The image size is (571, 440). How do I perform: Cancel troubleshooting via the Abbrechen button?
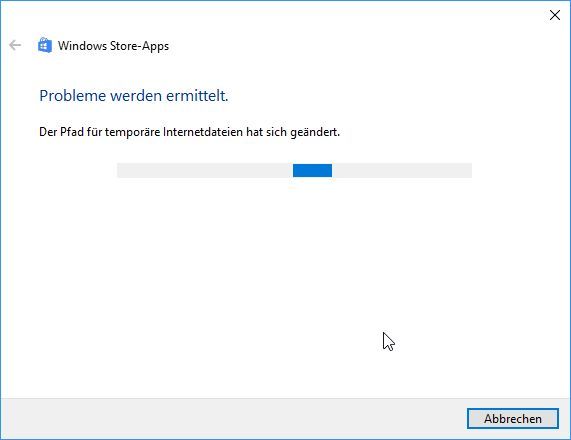[x=513, y=419]
